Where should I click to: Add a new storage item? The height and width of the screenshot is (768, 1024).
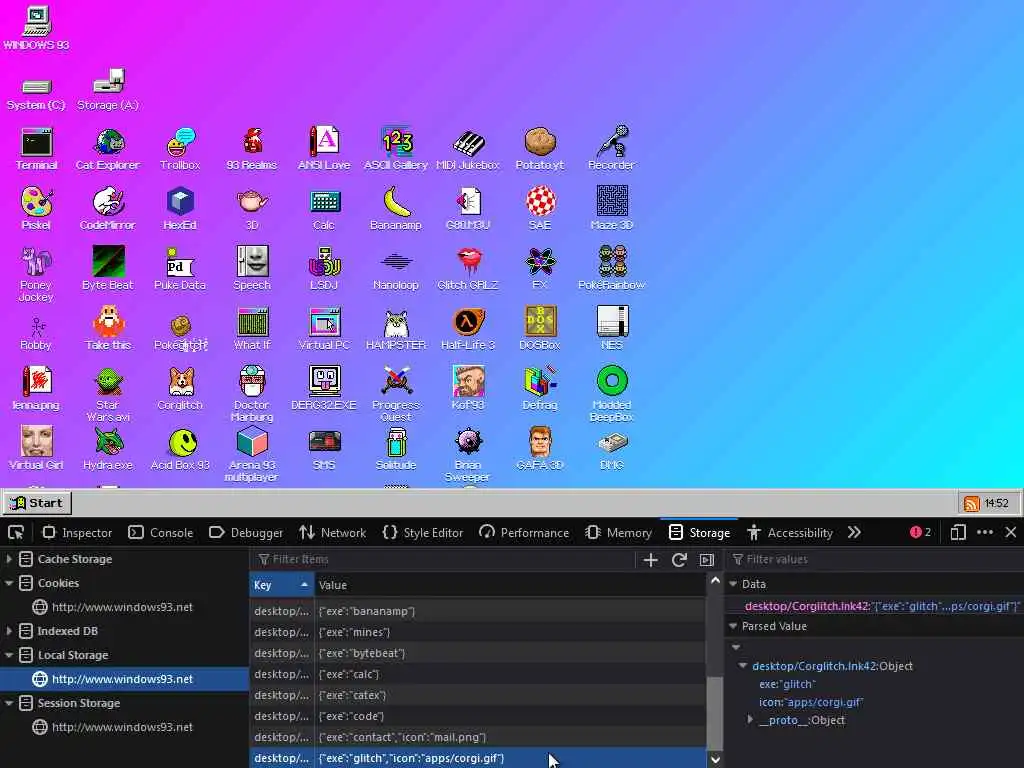click(650, 560)
